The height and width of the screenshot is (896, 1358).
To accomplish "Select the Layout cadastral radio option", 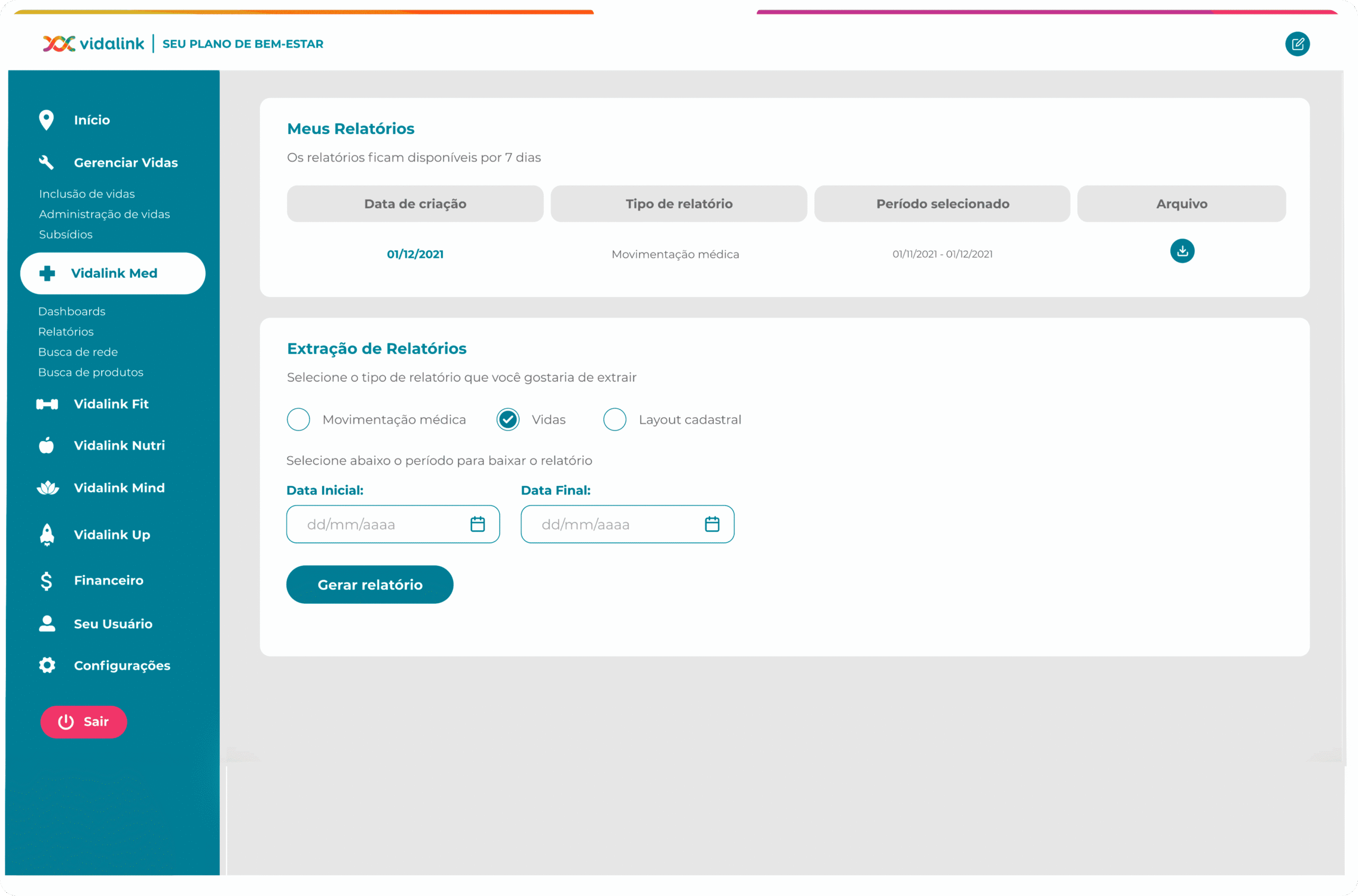I will 615,419.
